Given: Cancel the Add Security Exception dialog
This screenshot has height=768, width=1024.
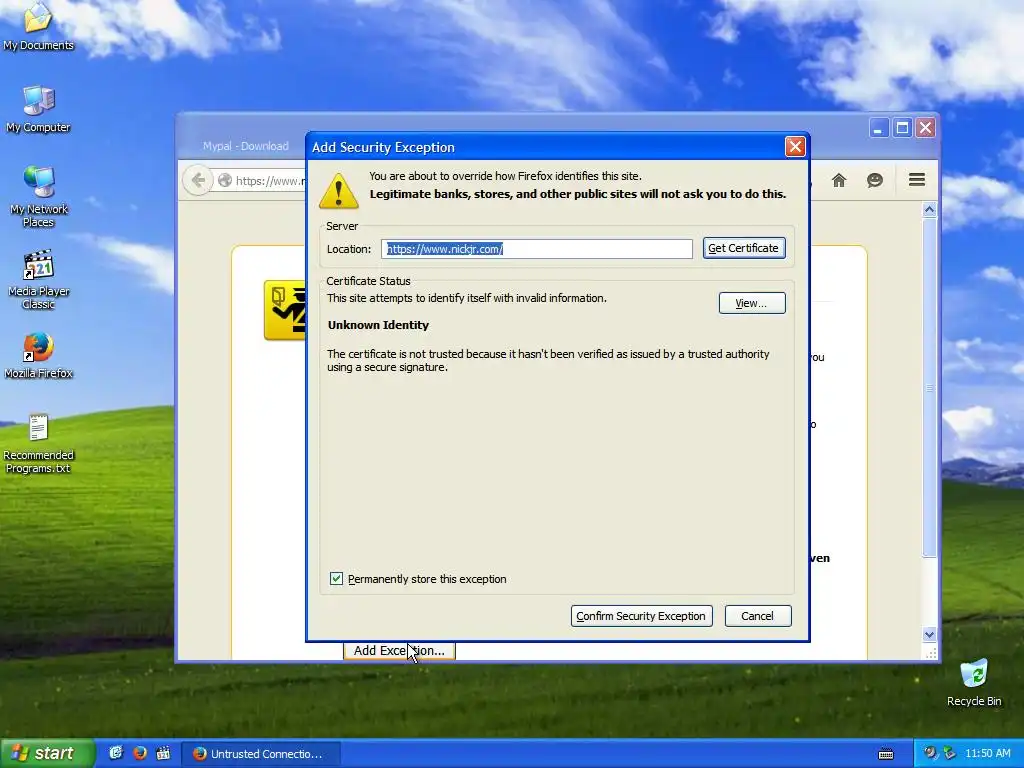Looking at the screenshot, I should pyautogui.click(x=758, y=616).
